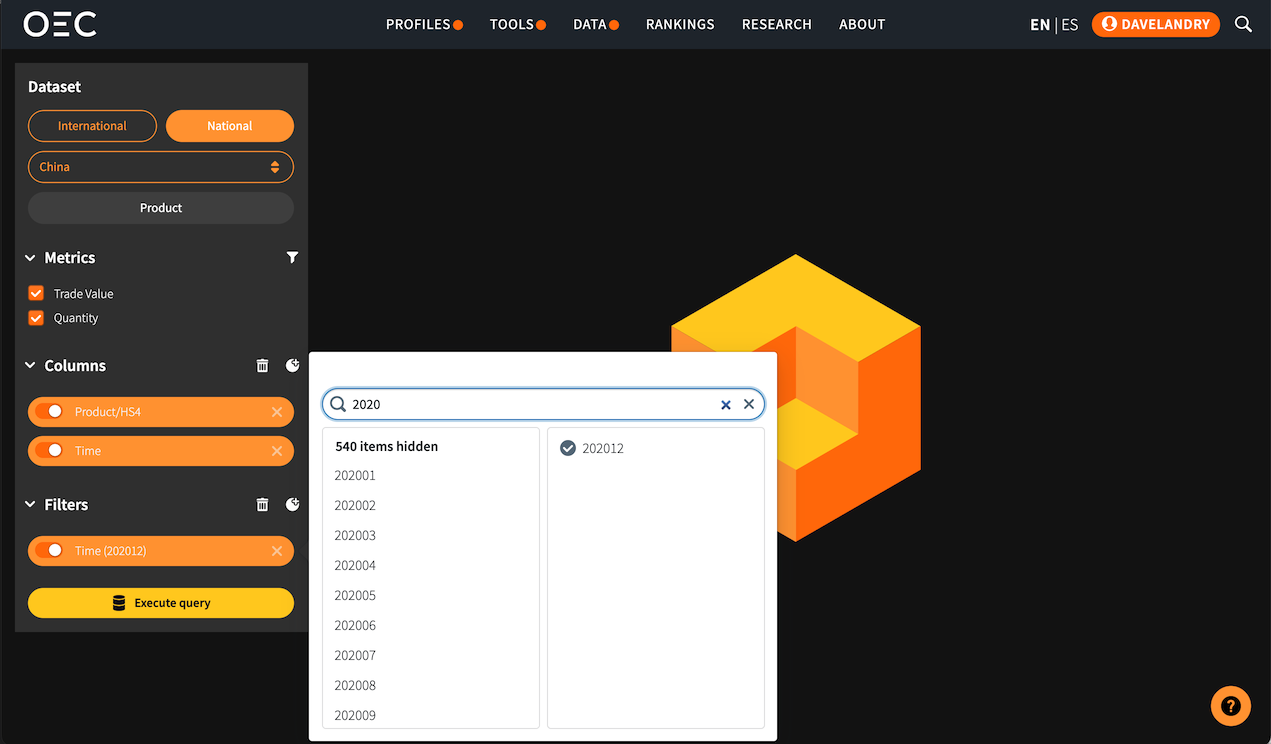Open the PROFILES menu

424,24
